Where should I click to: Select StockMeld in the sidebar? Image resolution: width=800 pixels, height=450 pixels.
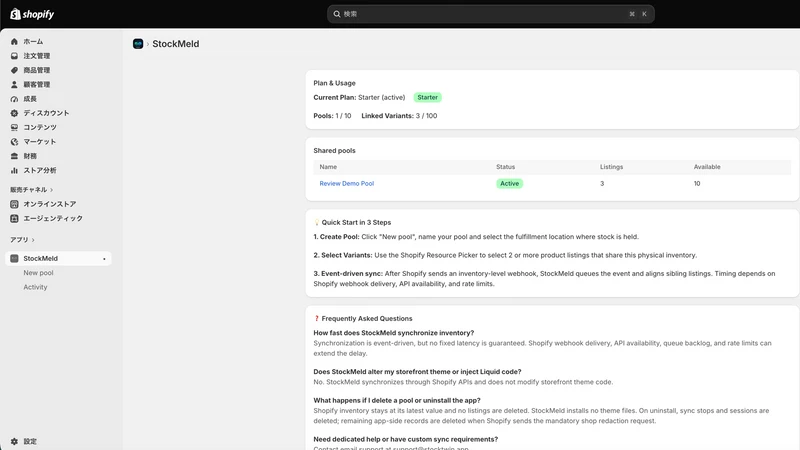[x=58, y=258]
